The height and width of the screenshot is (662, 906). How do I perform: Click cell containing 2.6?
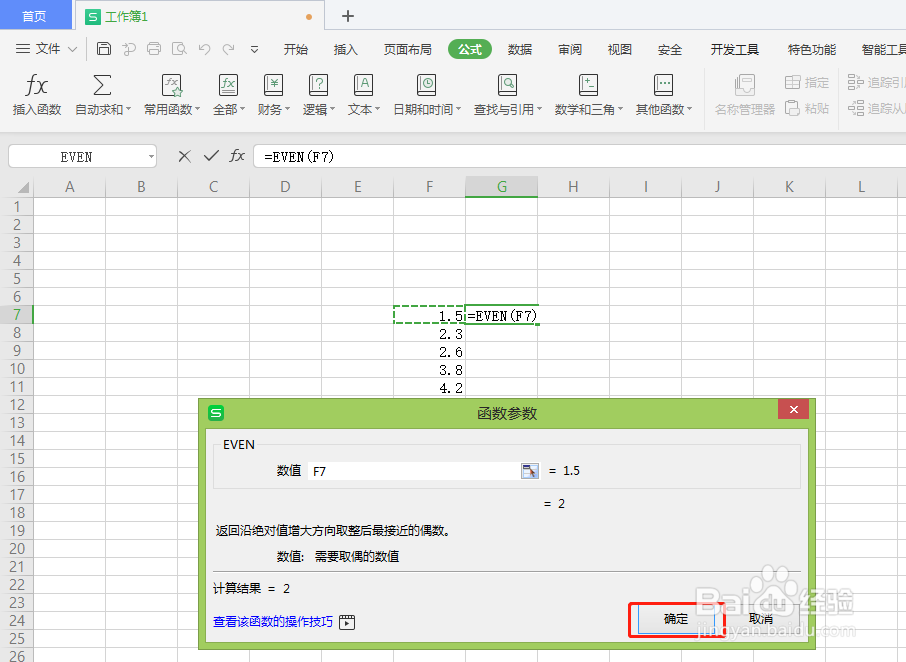coord(429,351)
